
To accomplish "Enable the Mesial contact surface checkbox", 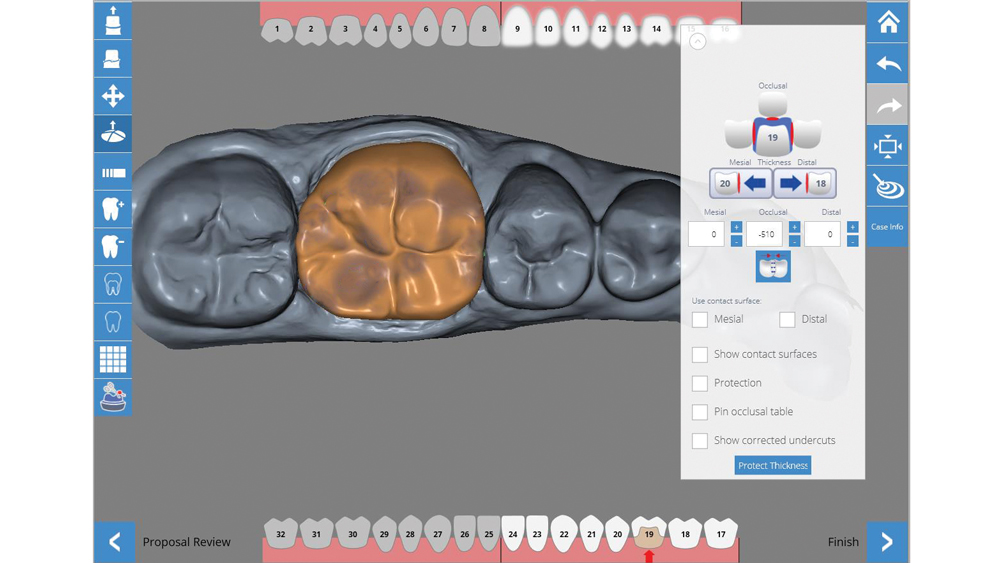I will click(700, 319).
